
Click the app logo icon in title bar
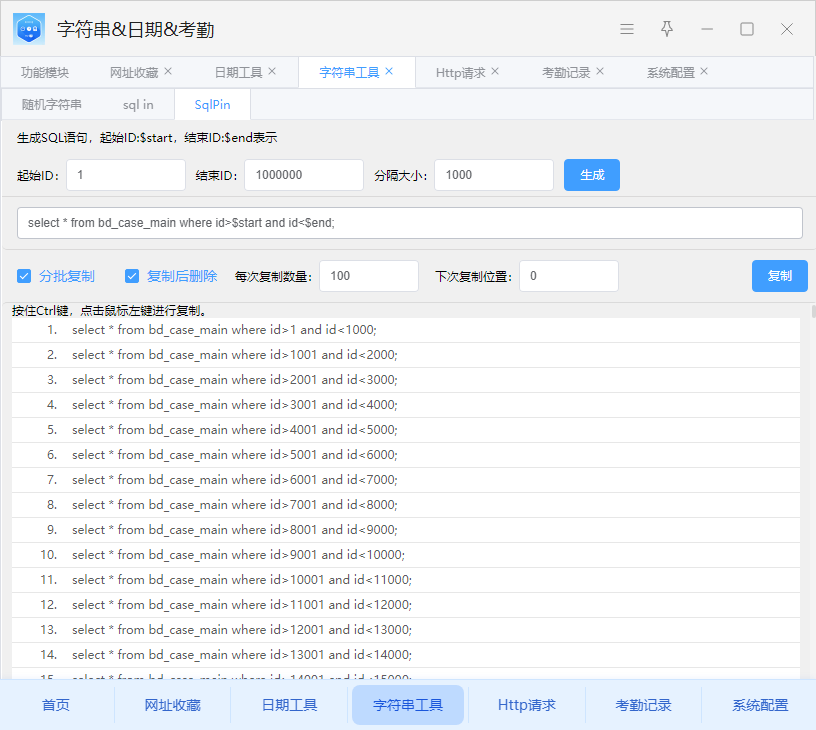[x=29, y=29]
